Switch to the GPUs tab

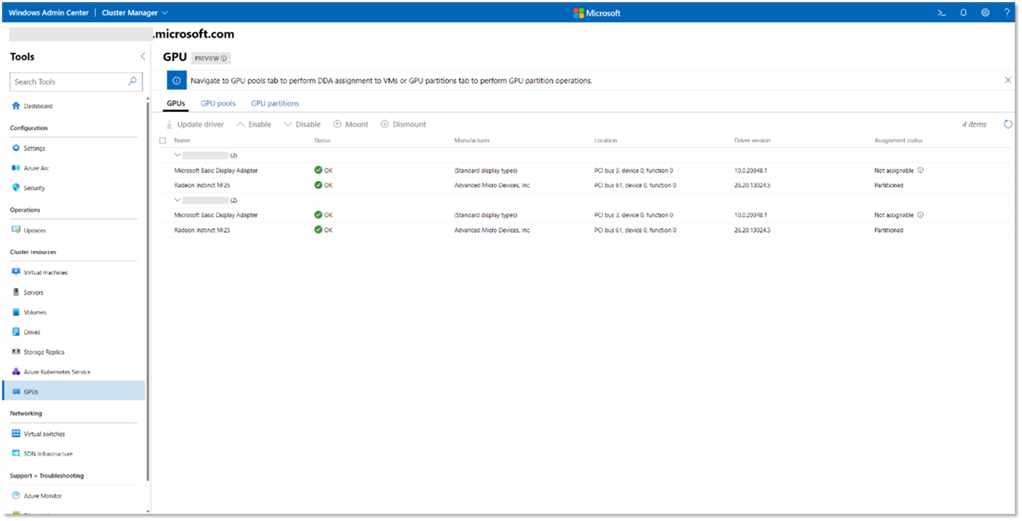pyautogui.click(x=176, y=103)
